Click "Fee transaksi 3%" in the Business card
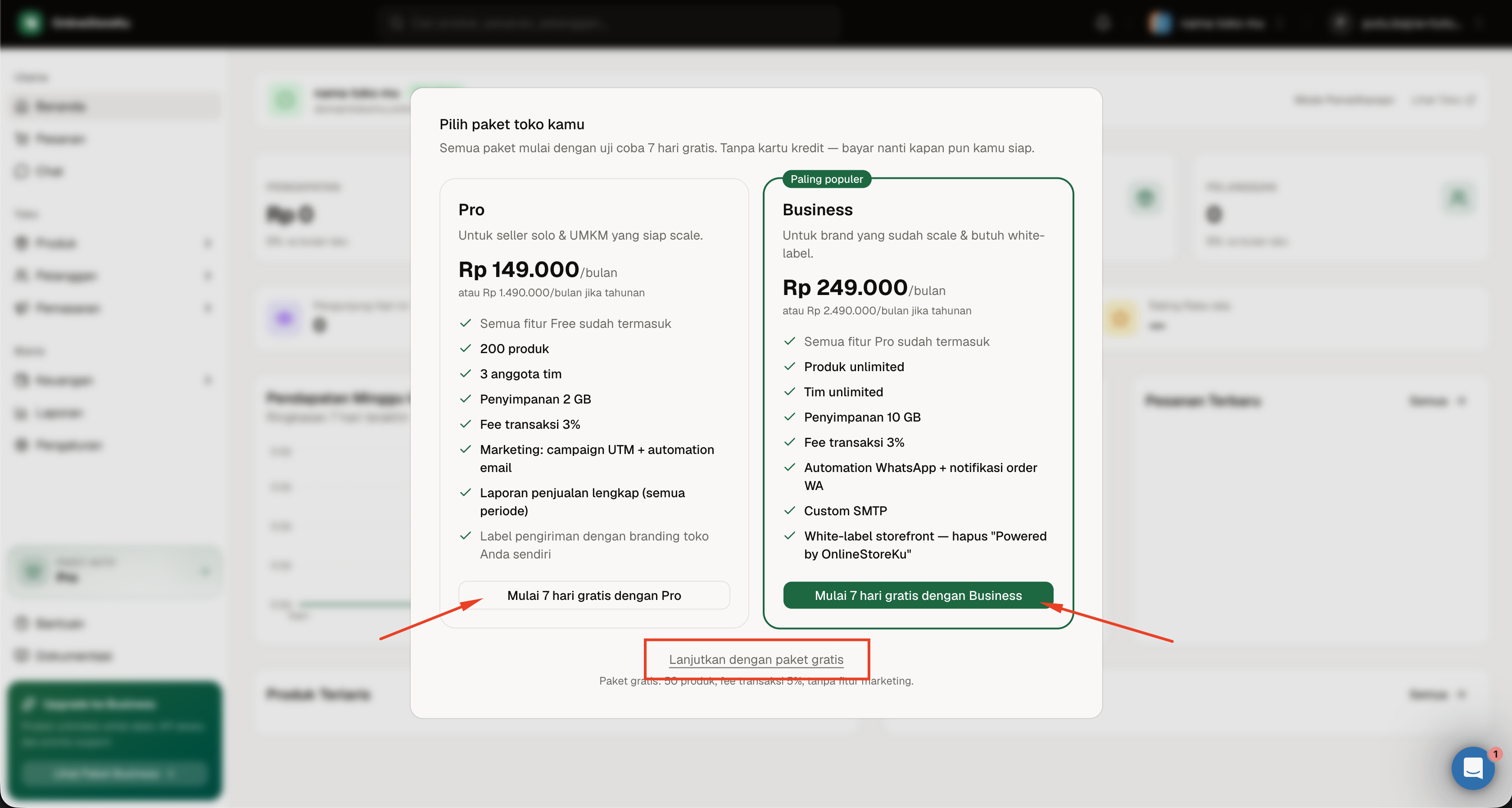The width and height of the screenshot is (1512, 808). coord(854,443)
